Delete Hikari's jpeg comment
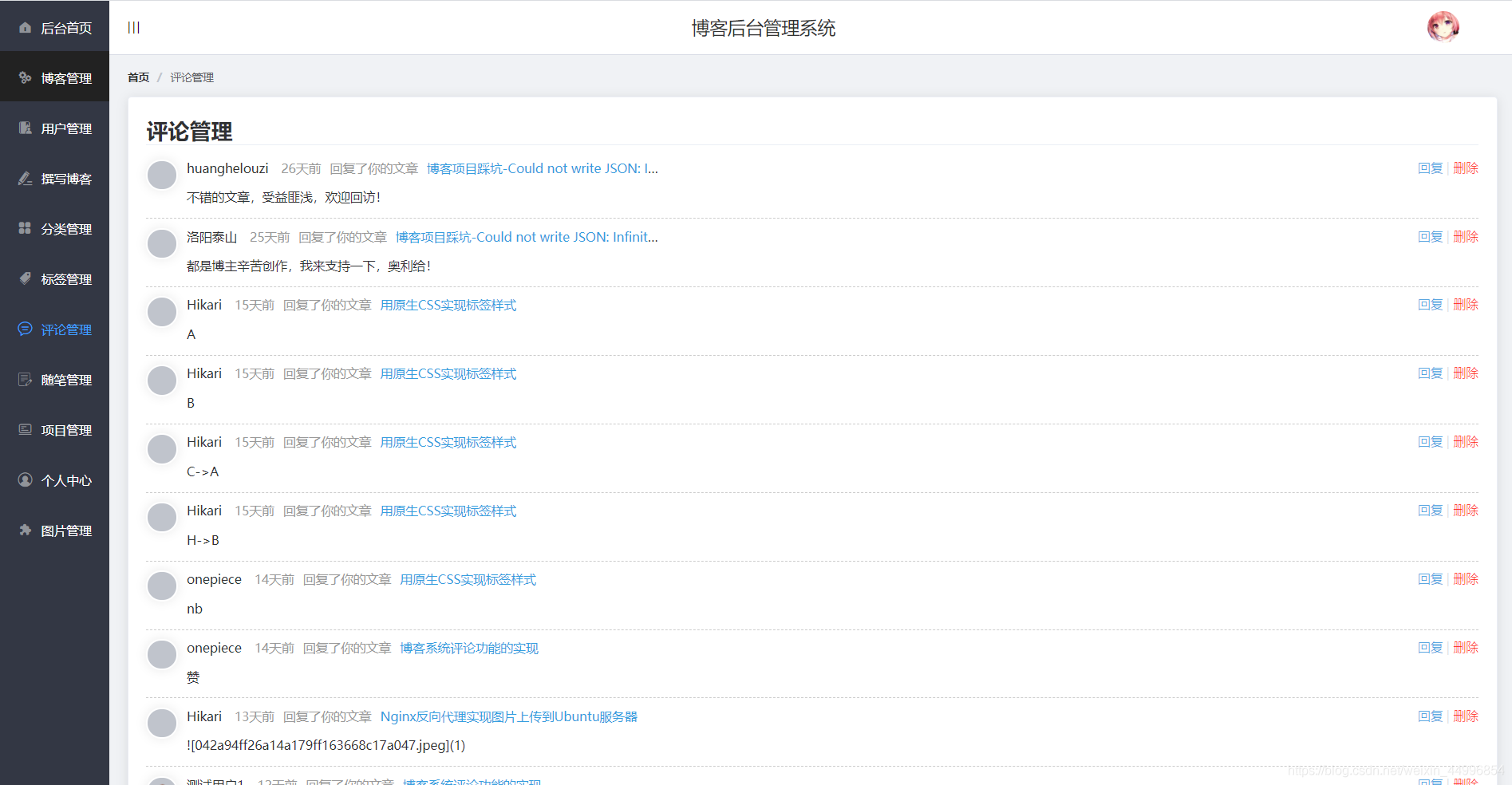Screen dimensions: 1512x785 [x=1466, y=716]
